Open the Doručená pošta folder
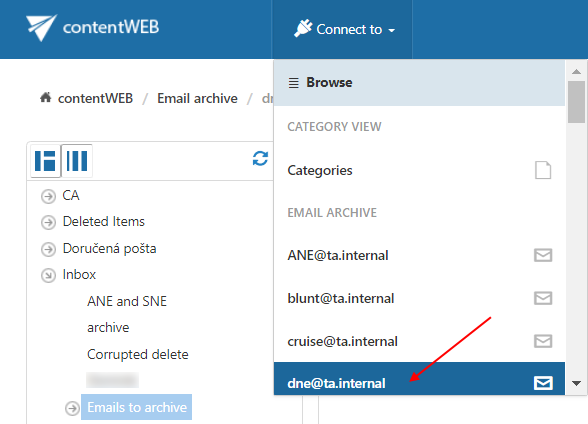The height and width of the screenshot is (424, 588). [109, 249]
